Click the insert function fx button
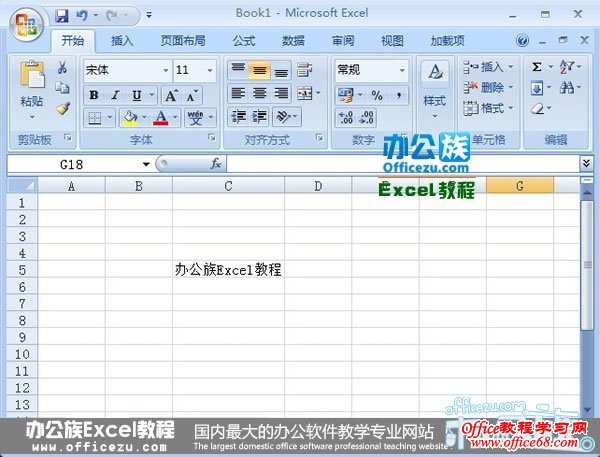The image size is (600, 457). coord(215,164)
